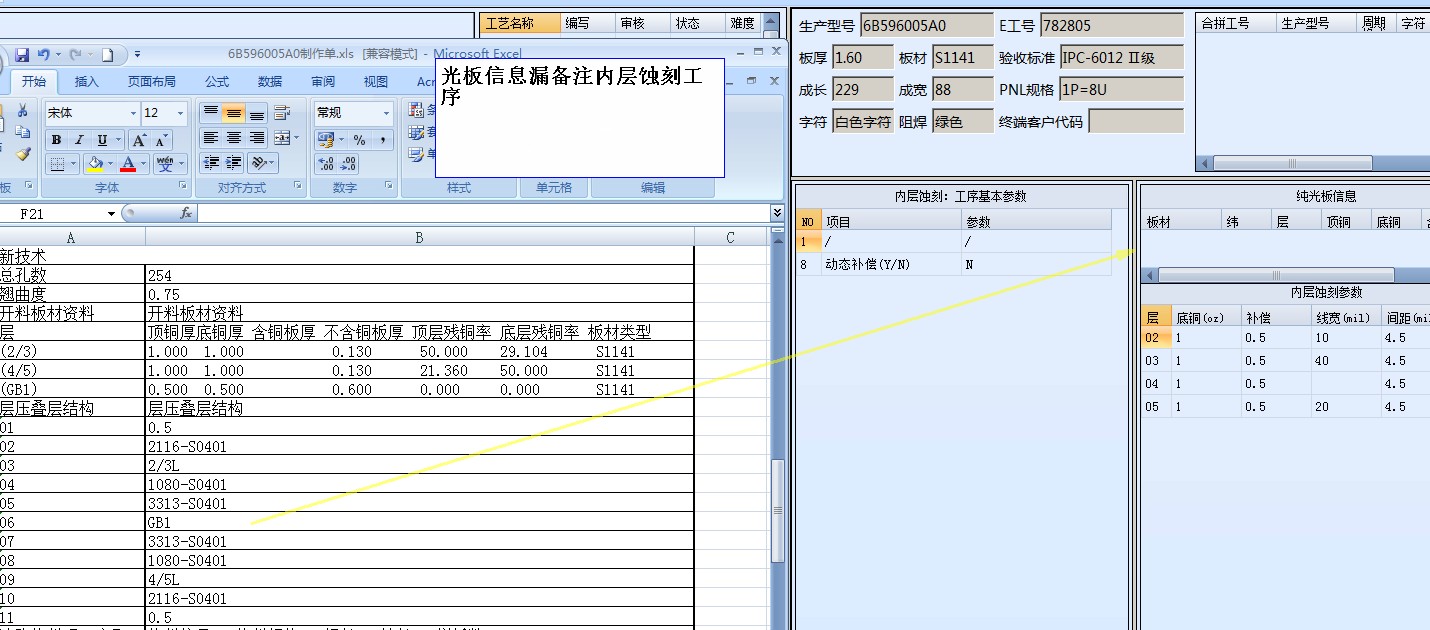The height and width of the screenshot is (630, 1430).
Task: Expand the formula bar
Action: click(777, 213)
